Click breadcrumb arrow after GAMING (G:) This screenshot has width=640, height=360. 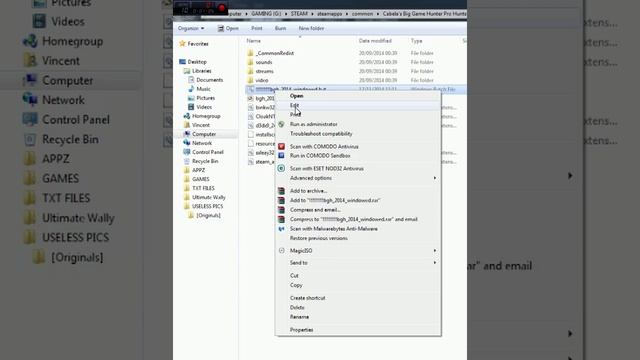[x=286, y=14]
